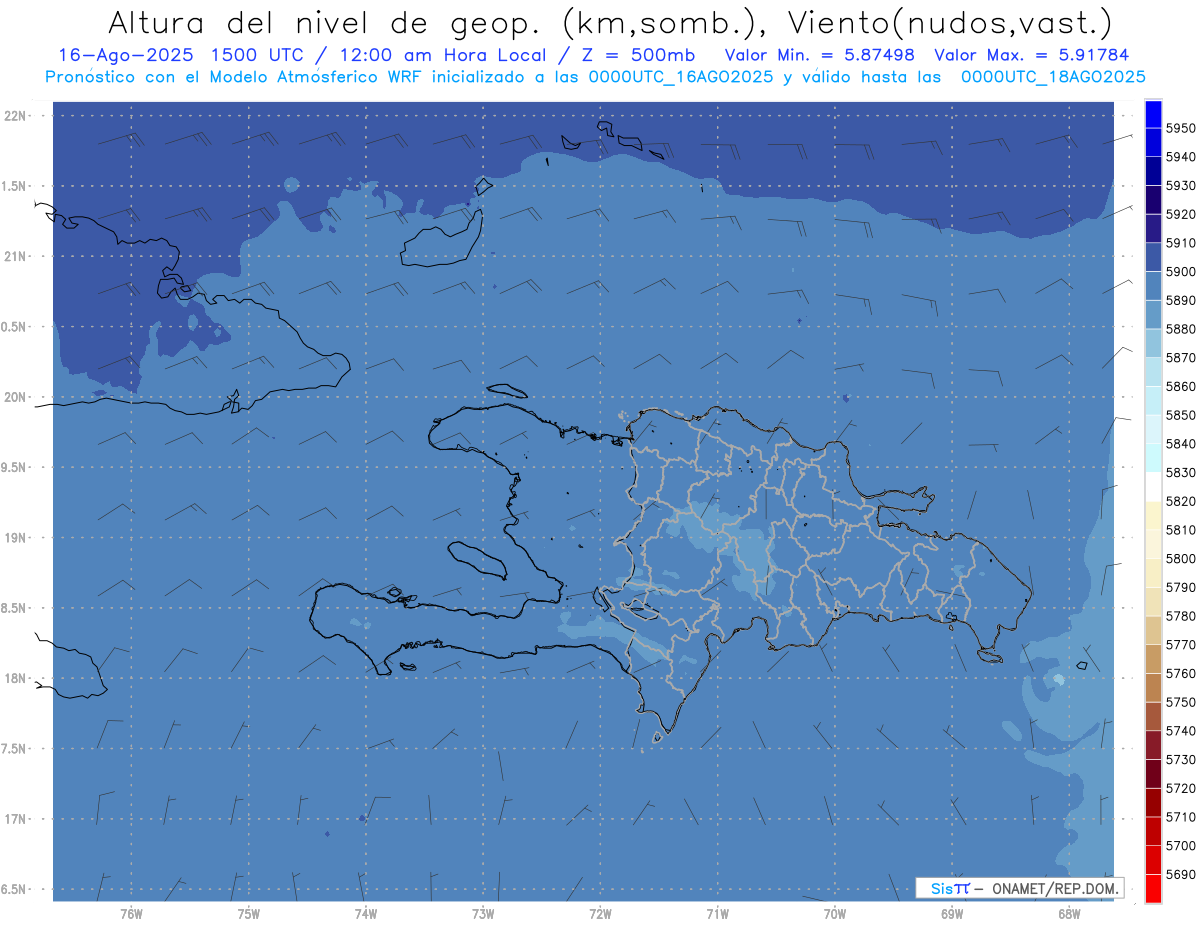Viewport: 1200px width, 927px height.
Task: Click the 20N latitude label
Action: pyautogui.click(x=15, y=397)
